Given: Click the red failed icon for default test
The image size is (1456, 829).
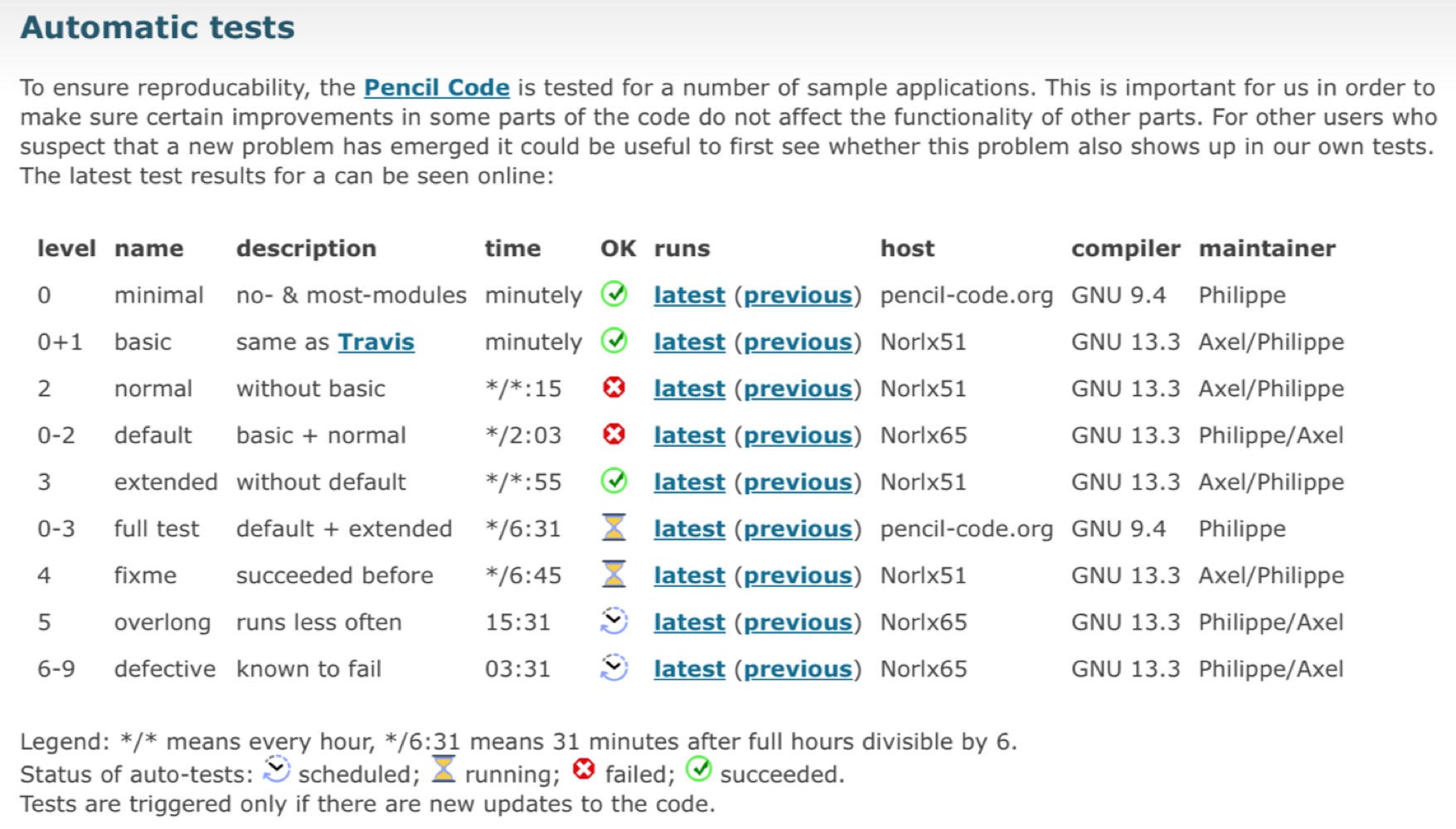Looking at the screenshot, I should click(x=614, y=434).
